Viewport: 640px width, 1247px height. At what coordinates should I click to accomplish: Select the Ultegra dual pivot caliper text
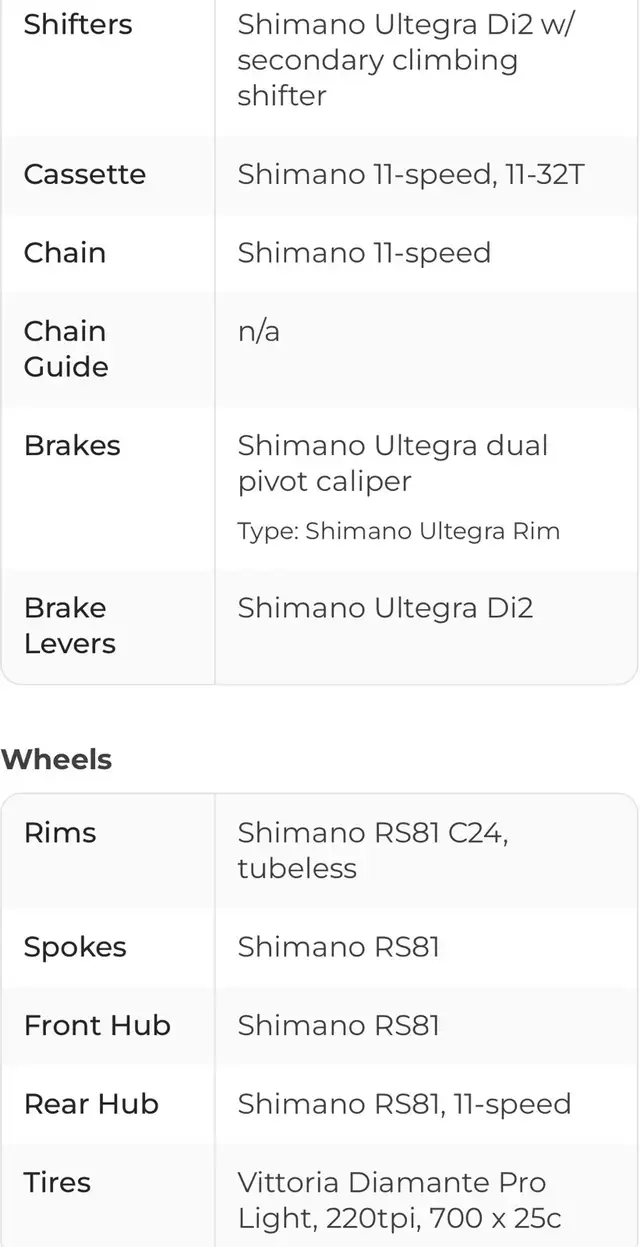click(392, 463)
